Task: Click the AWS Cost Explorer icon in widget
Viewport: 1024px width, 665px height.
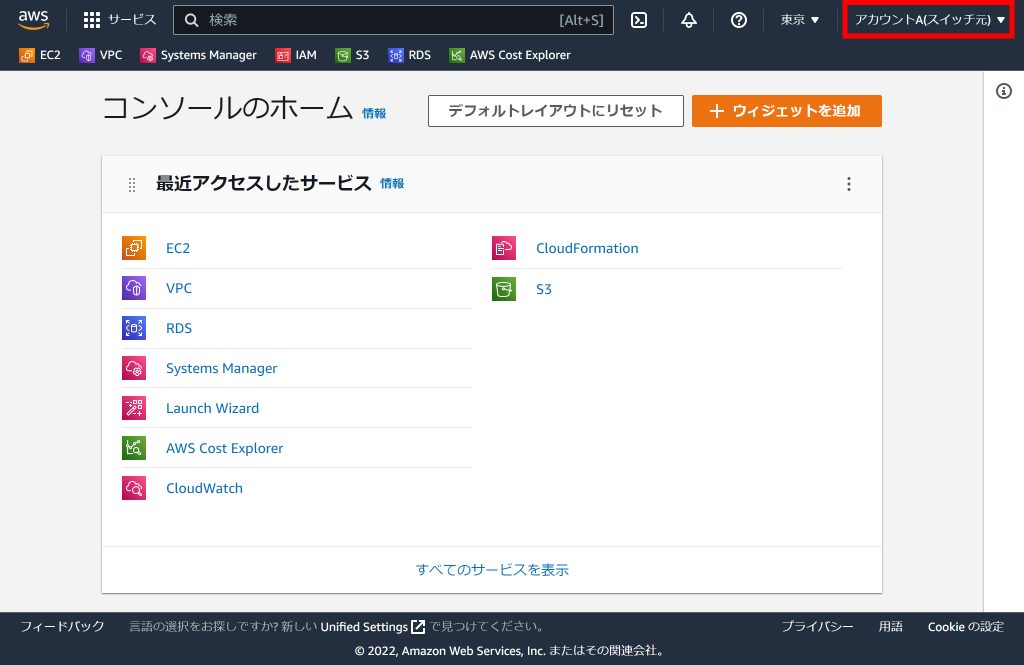Action: pos(134,448)
